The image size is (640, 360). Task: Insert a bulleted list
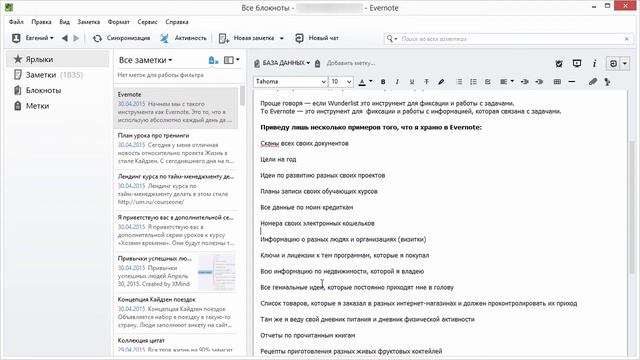pos(459,82)
